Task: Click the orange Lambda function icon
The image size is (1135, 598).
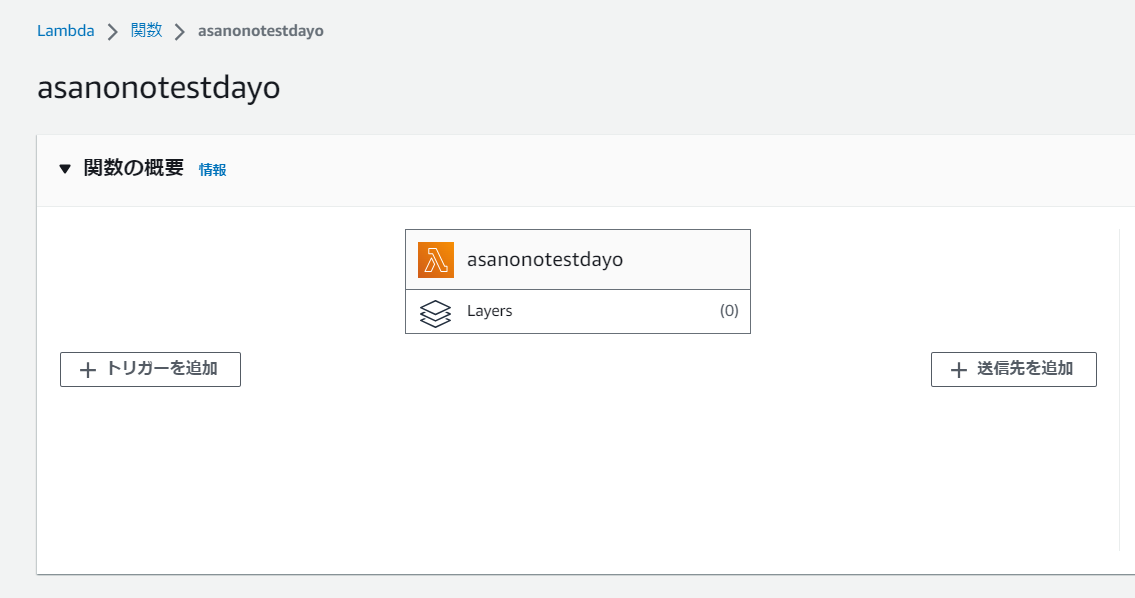Action: pyautogui.click(x=436, y=260)
